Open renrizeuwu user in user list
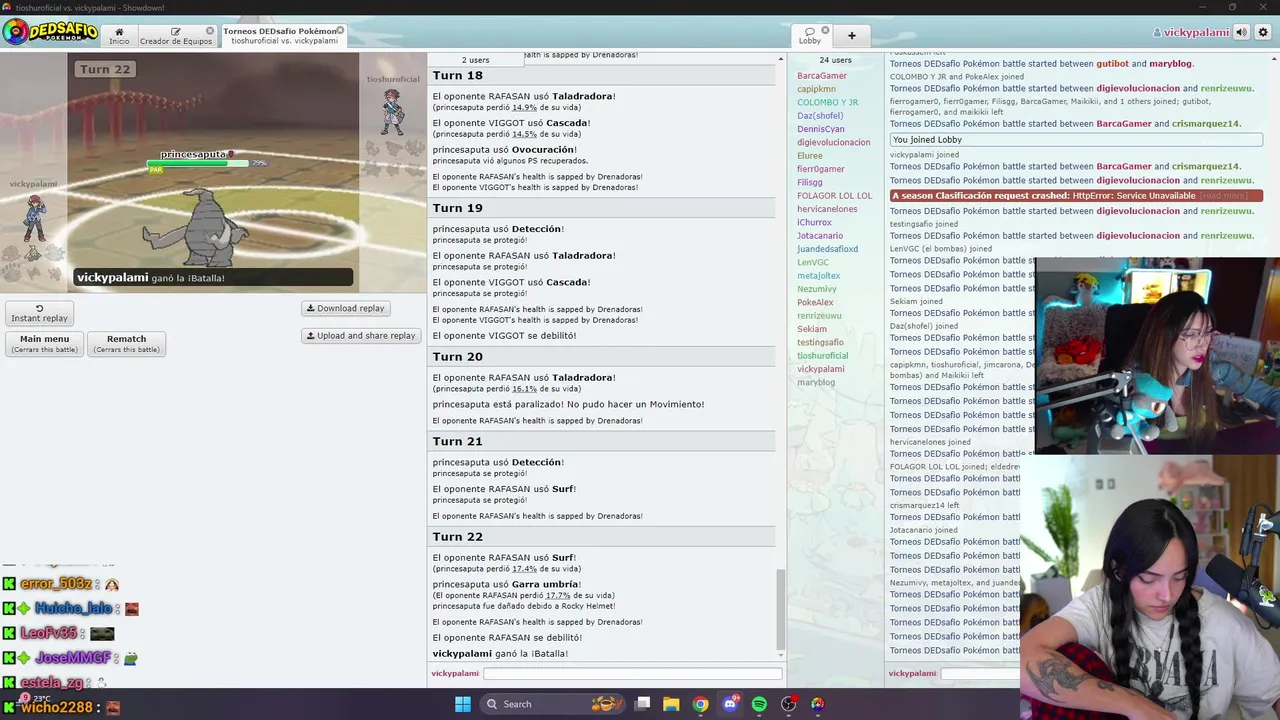Screen dimensions: 1280x720 point(819,316)
